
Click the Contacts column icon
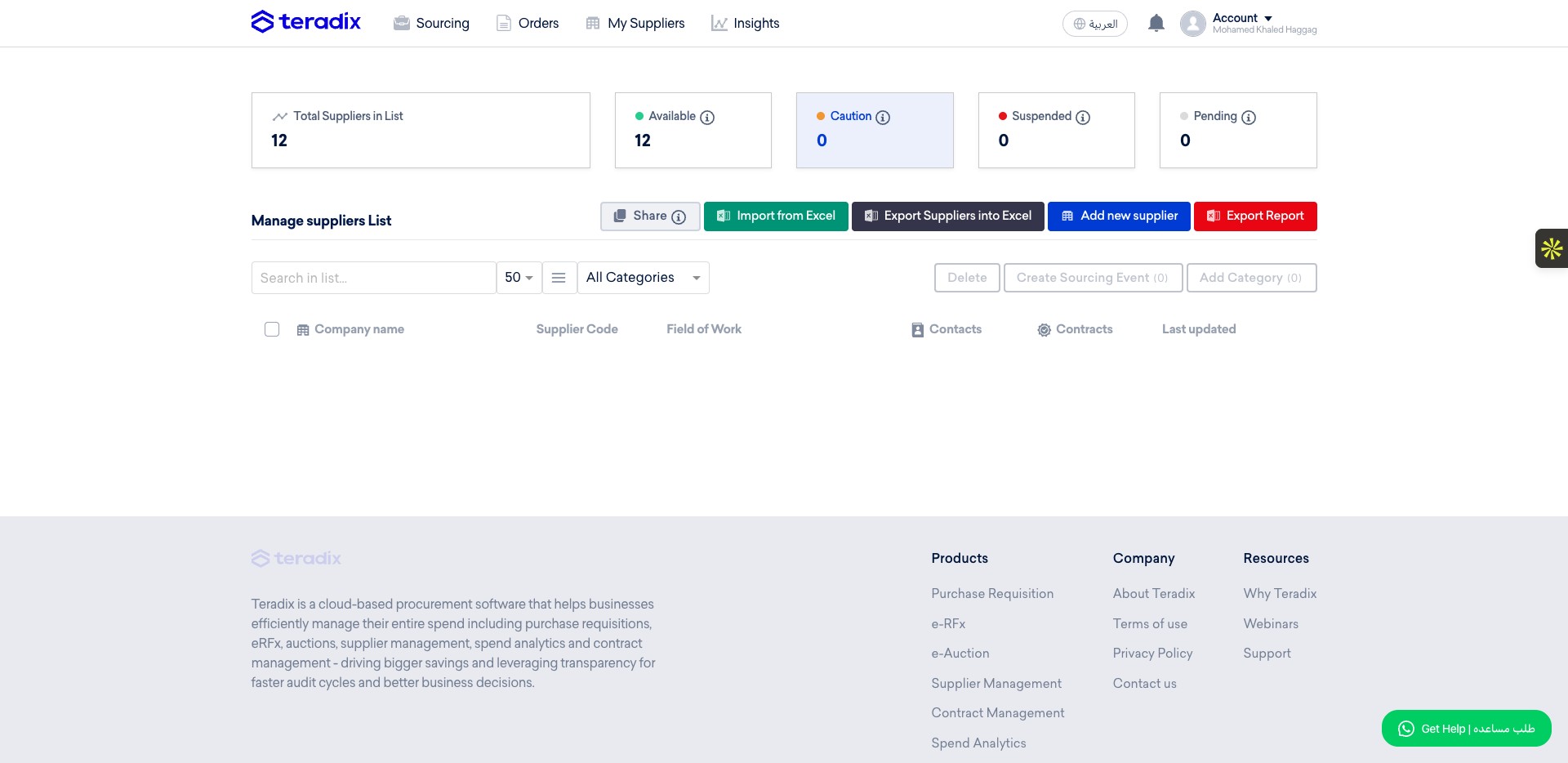918,330
